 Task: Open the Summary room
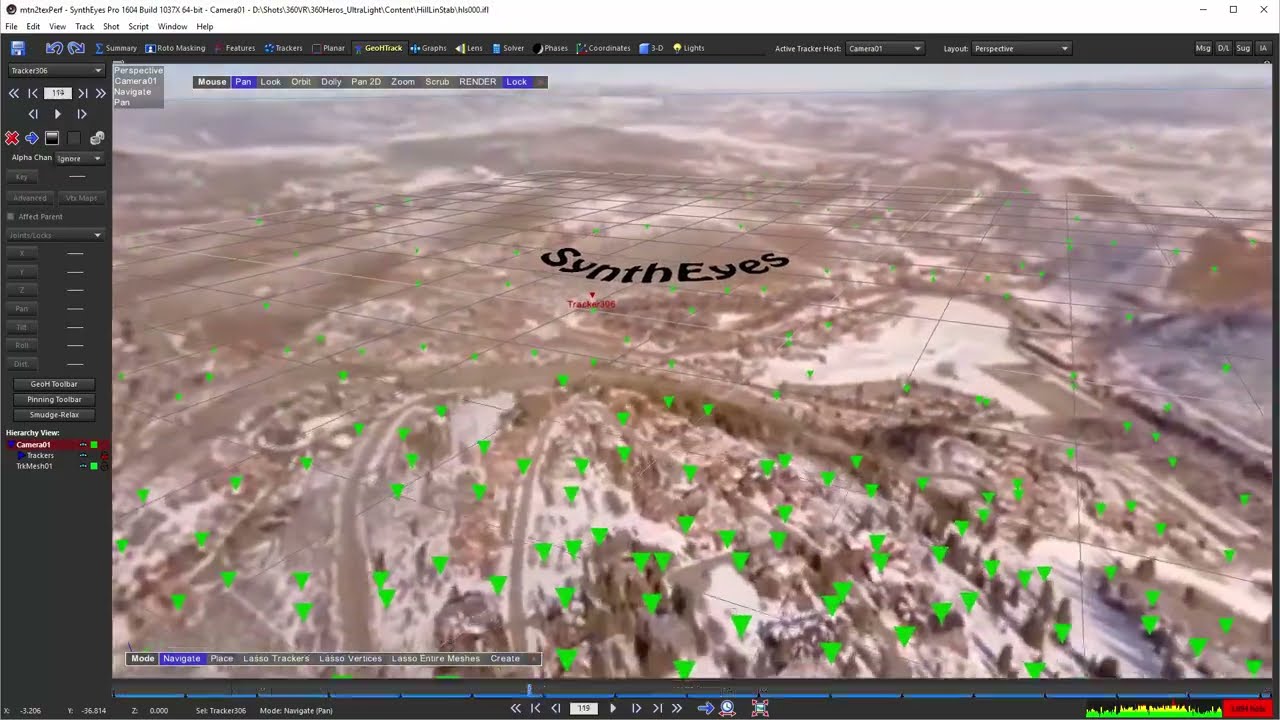(116, 48)
